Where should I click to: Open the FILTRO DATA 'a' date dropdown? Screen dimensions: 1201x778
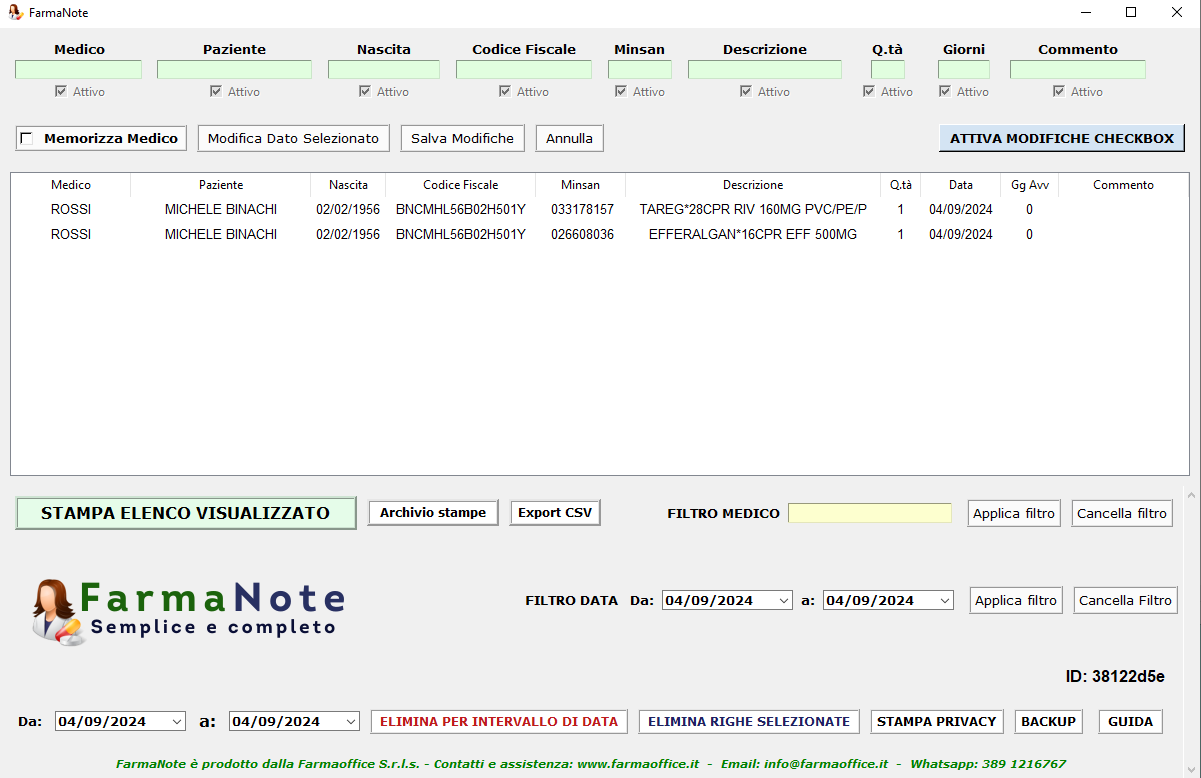click(x=944, y=601)
